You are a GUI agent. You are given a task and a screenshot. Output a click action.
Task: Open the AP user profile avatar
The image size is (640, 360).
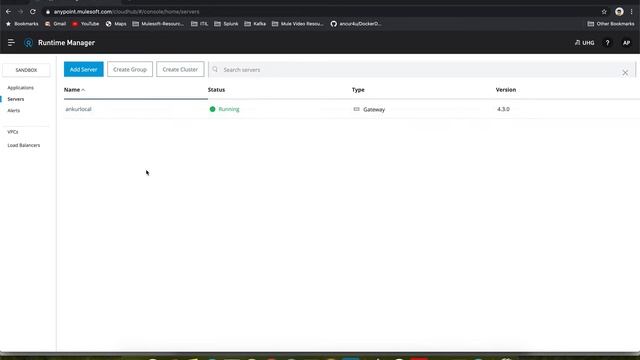[x=626, y=42]
